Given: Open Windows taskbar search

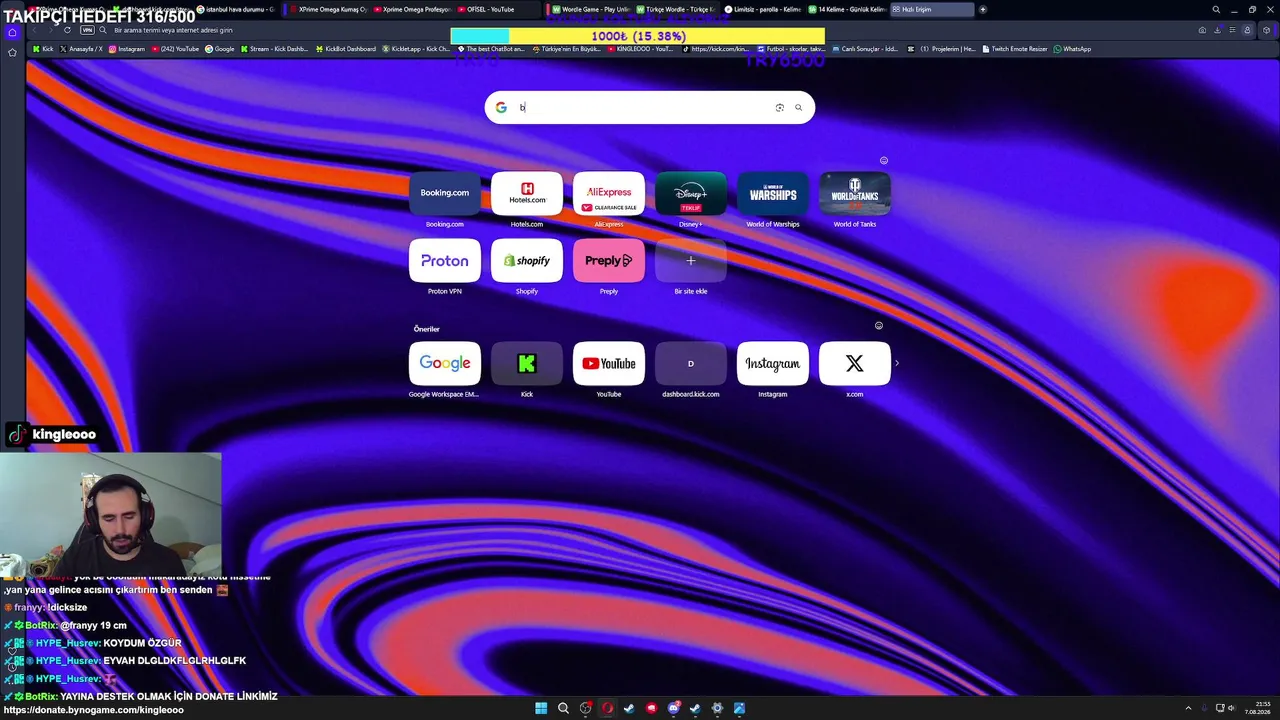Looking at the screenshot, I should 563,708.
